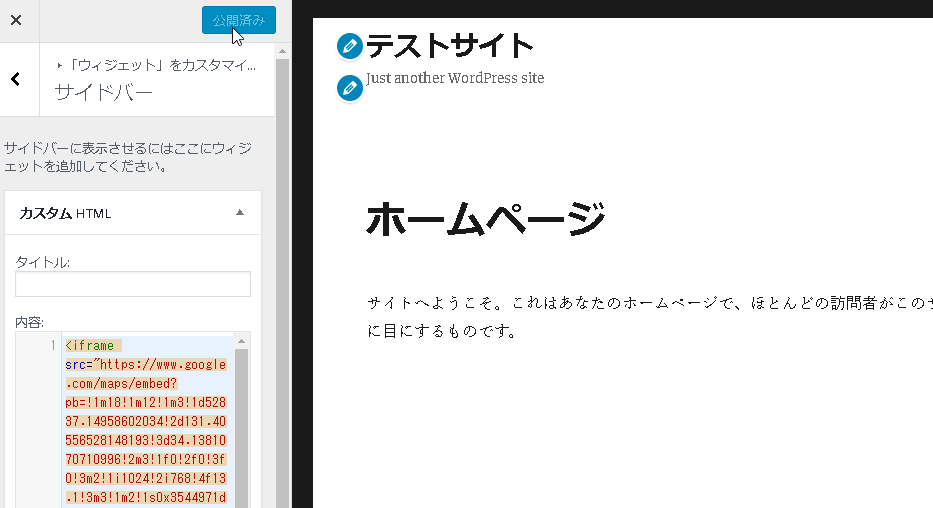
Task: Click the customizer panel's vertical scrollbar thumb
Action: 282,280
